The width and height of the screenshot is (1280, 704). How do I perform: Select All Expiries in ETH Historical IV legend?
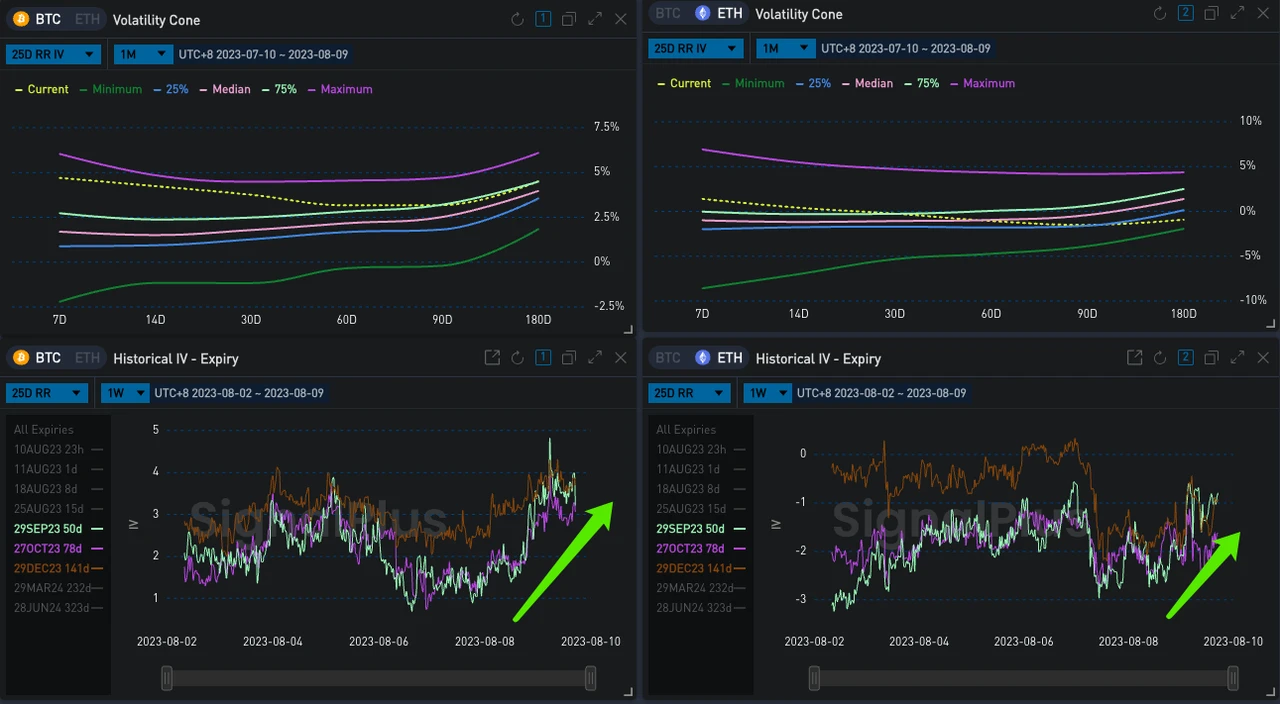point(686,430)
